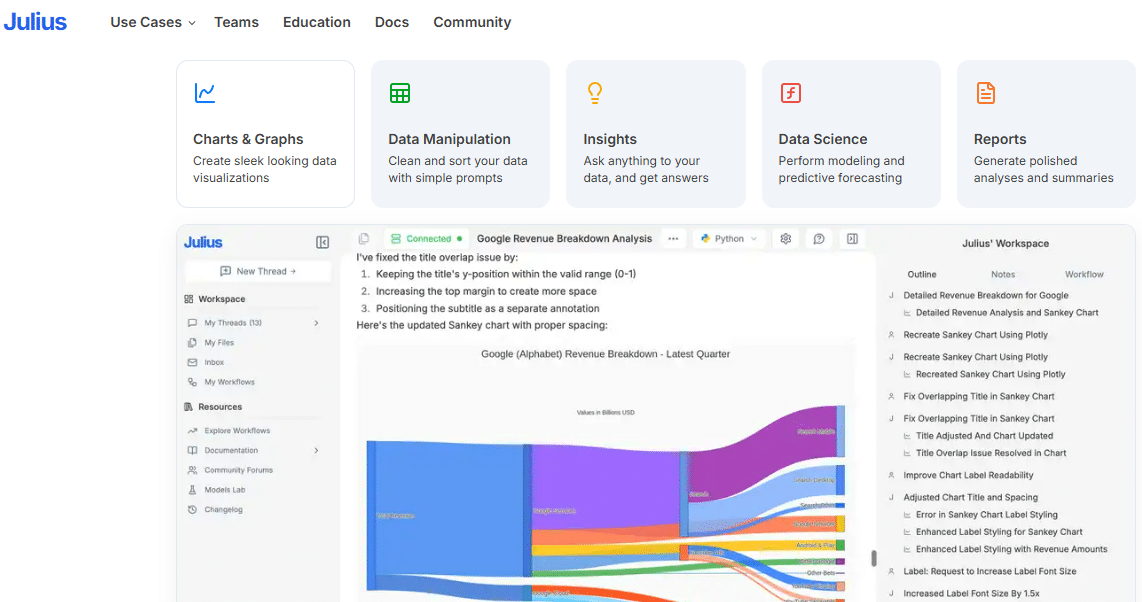Open My Files in the sidebar

click(219, 343)
